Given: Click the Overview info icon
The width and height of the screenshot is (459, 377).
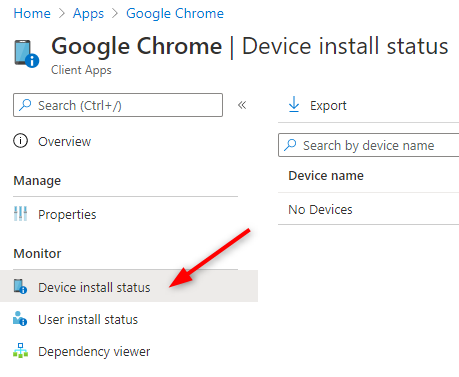Looking at the screenshot, I should 20,141.
